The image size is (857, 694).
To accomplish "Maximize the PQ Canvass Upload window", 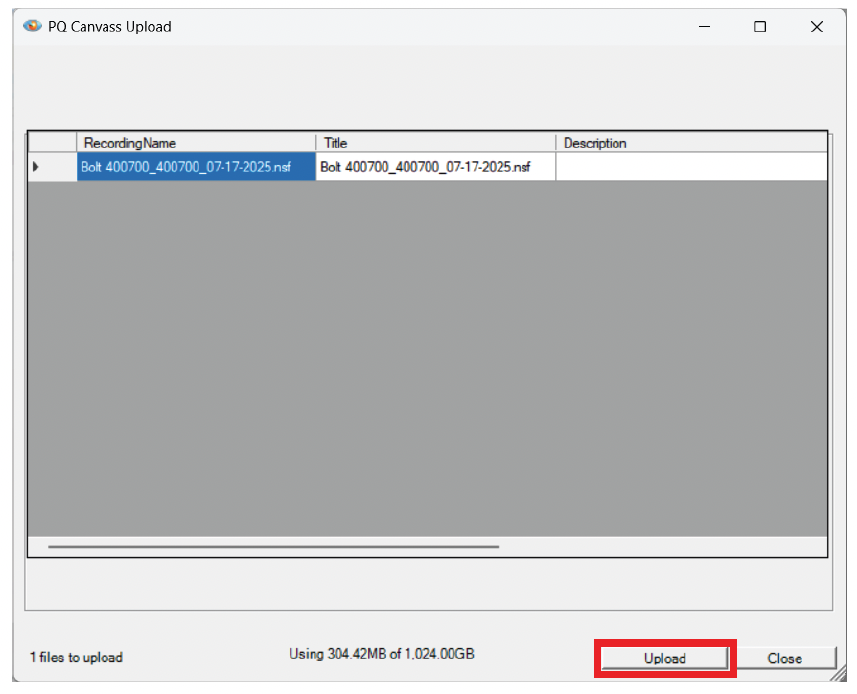I will (760, 27).
